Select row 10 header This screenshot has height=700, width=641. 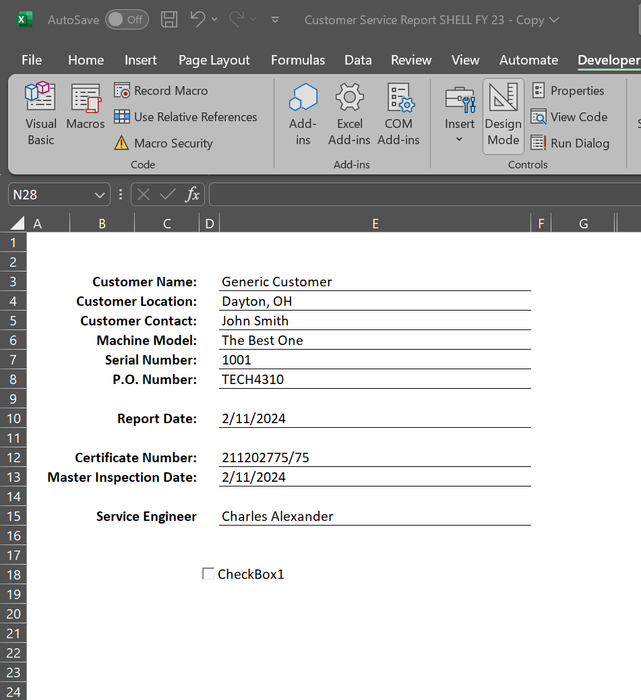[13, 419]
